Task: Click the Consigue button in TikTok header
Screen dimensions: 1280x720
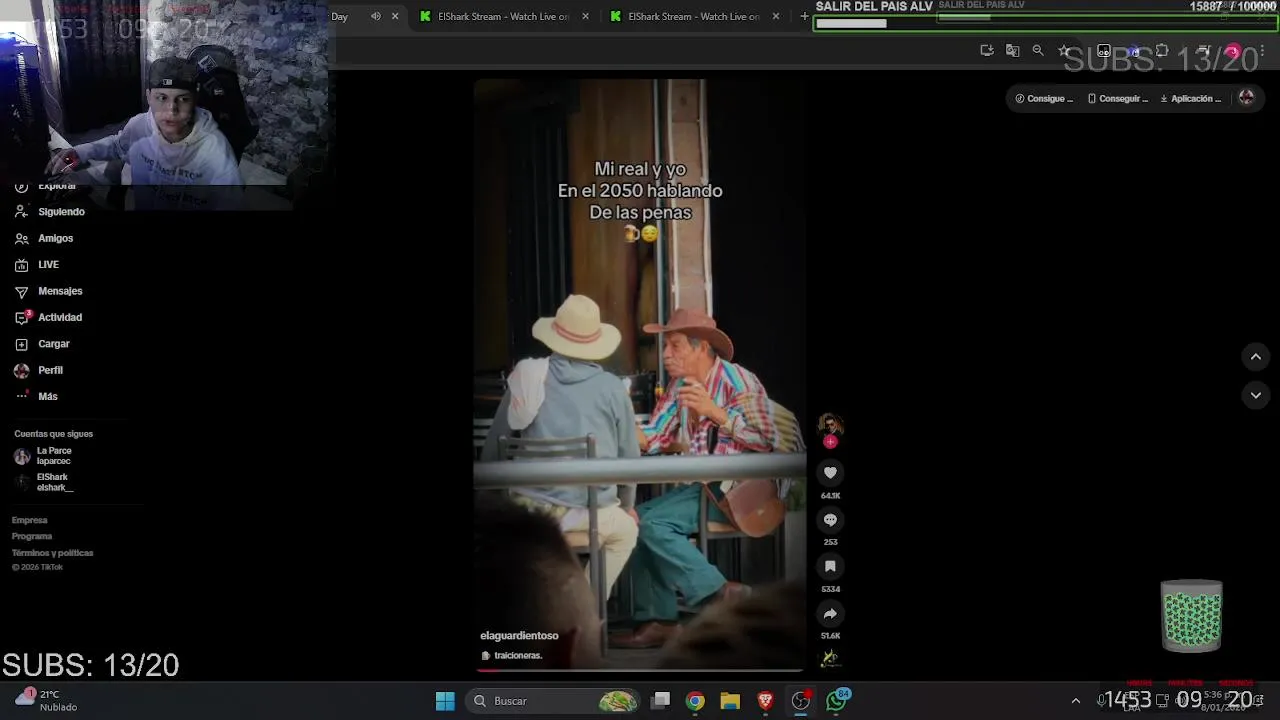Action: coord(1044,99)
